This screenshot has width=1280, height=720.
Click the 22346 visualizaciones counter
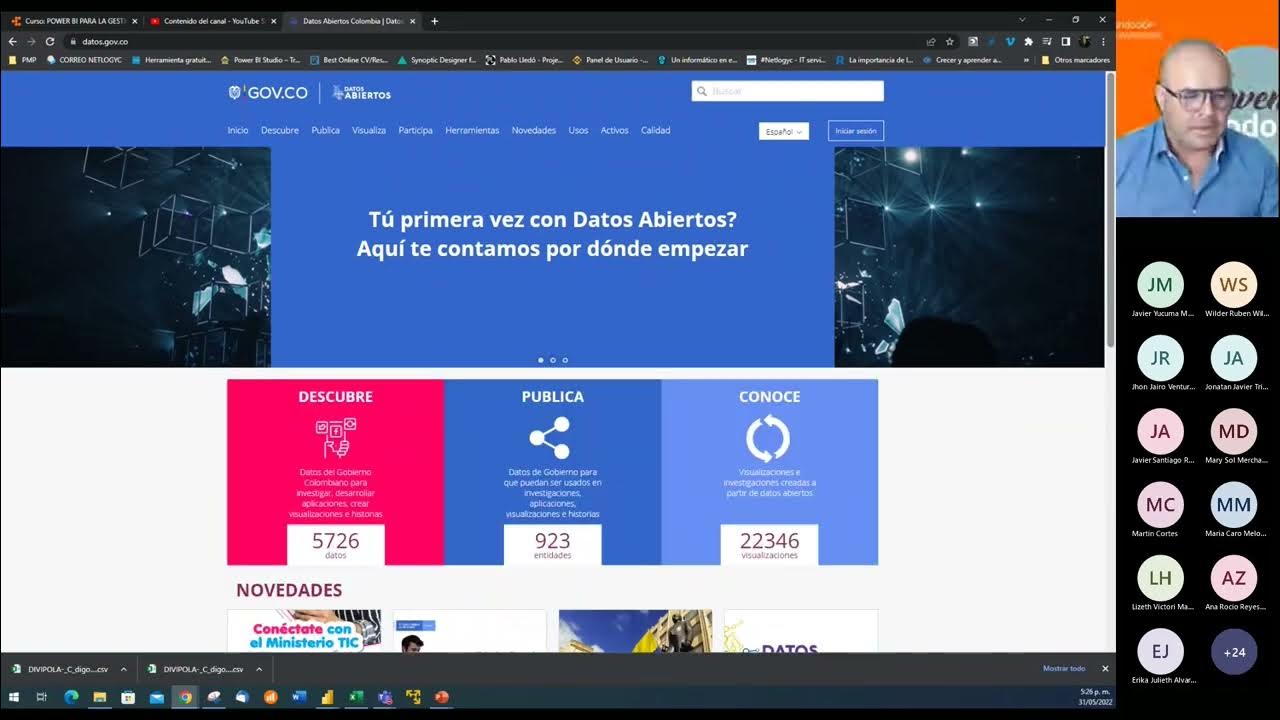(769, 544)
